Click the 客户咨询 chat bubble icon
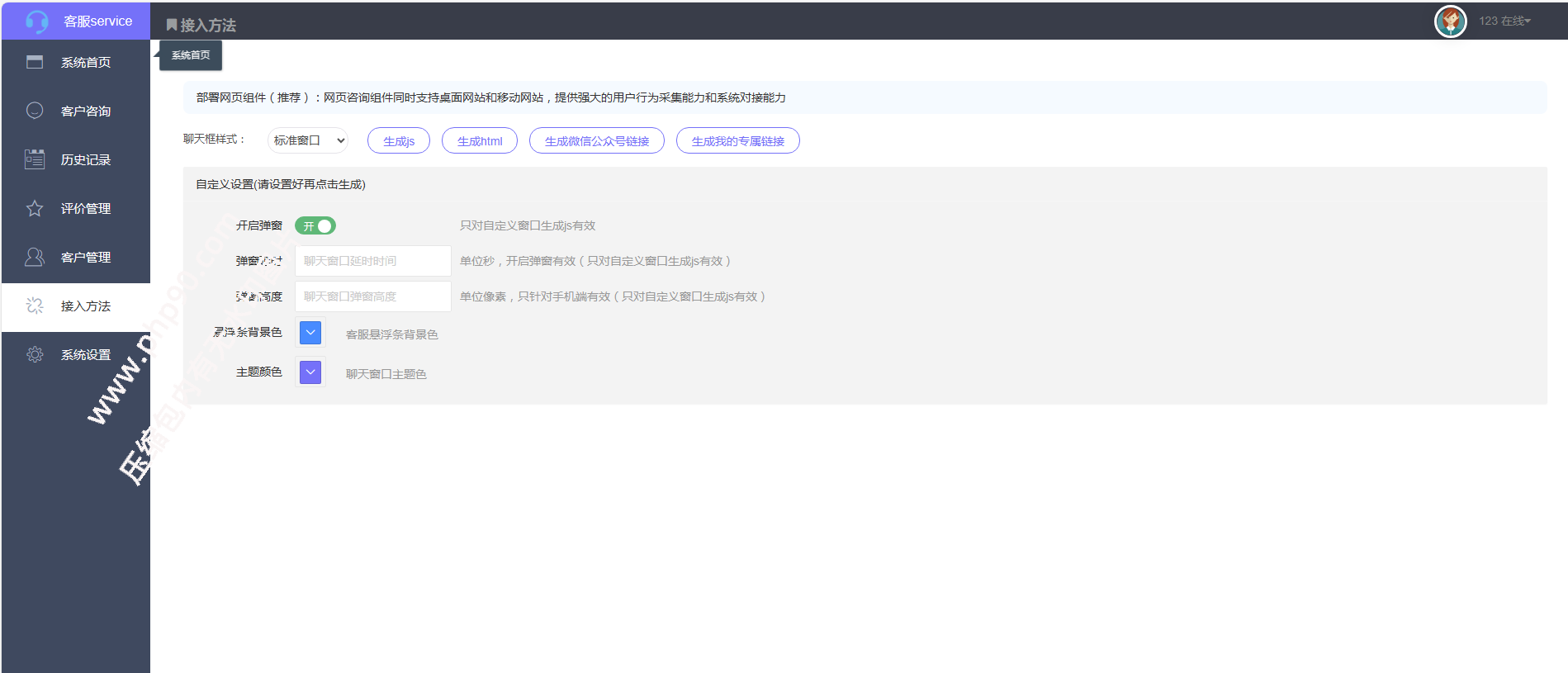This screenshot has height=673, width=1568. coord(35,111)
